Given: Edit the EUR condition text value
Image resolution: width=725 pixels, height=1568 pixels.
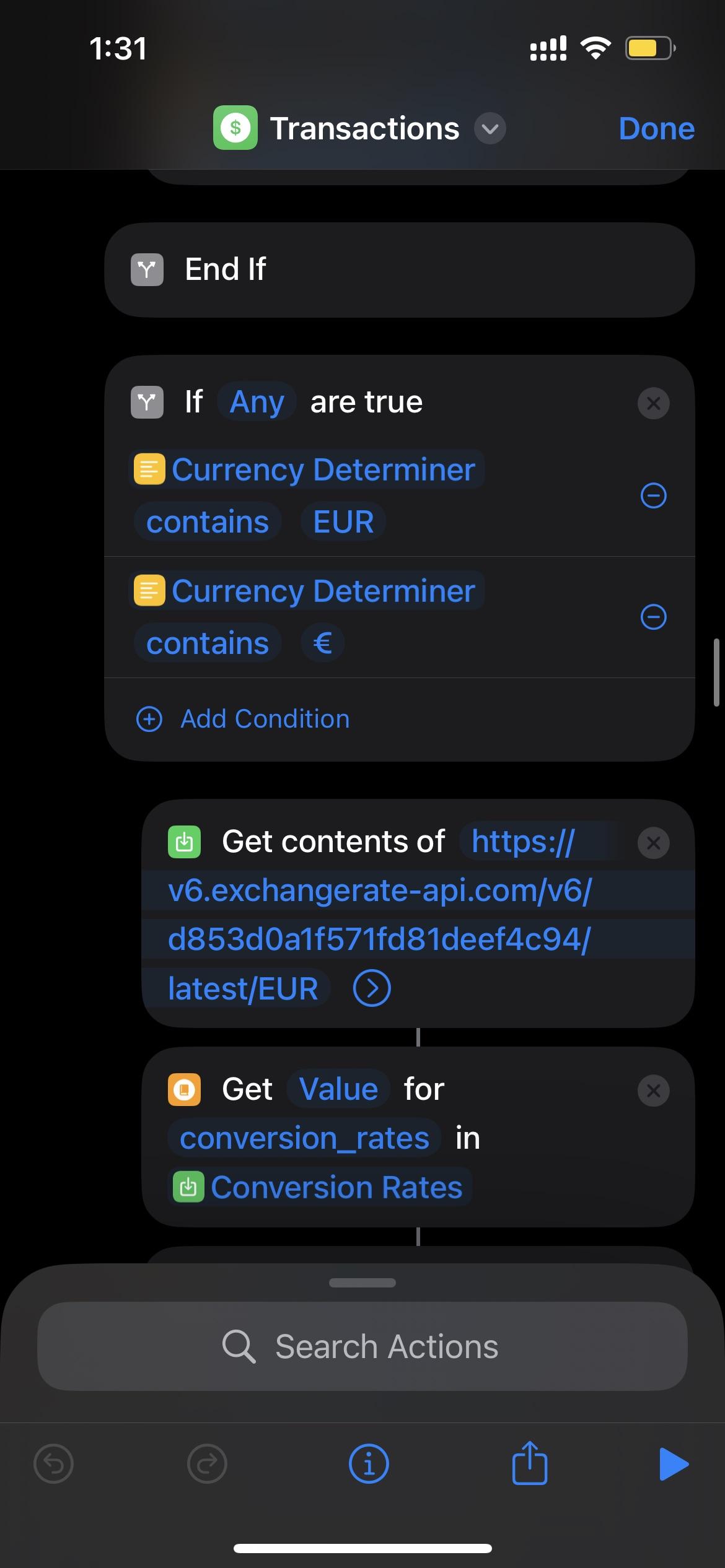Looking at the screenshot, I should tap(343, 521).
